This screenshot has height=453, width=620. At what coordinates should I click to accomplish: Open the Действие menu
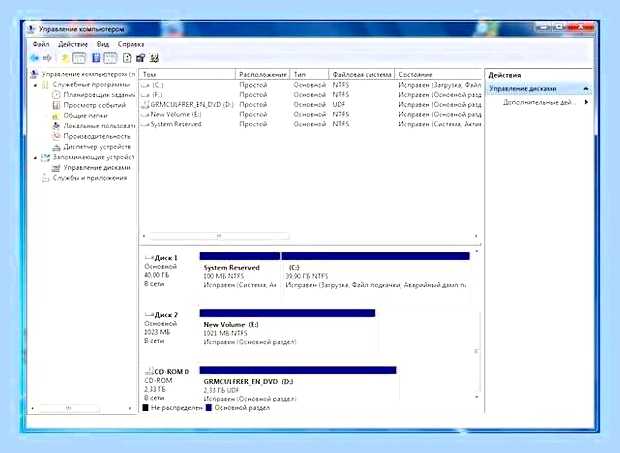point(73,44)
